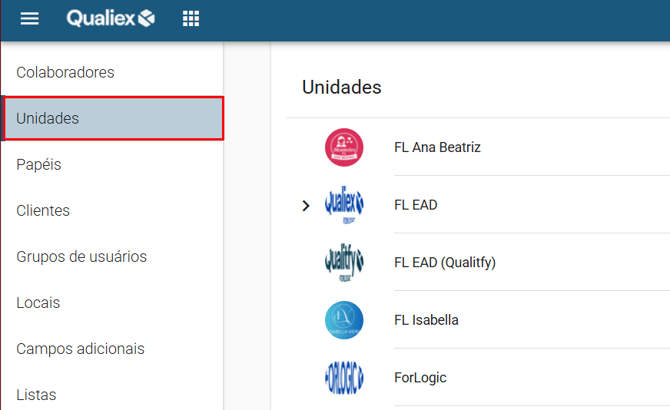The height and width of the screenshot is (410, 670).
Task: Open the Clientes menu item
Action: 43,210
